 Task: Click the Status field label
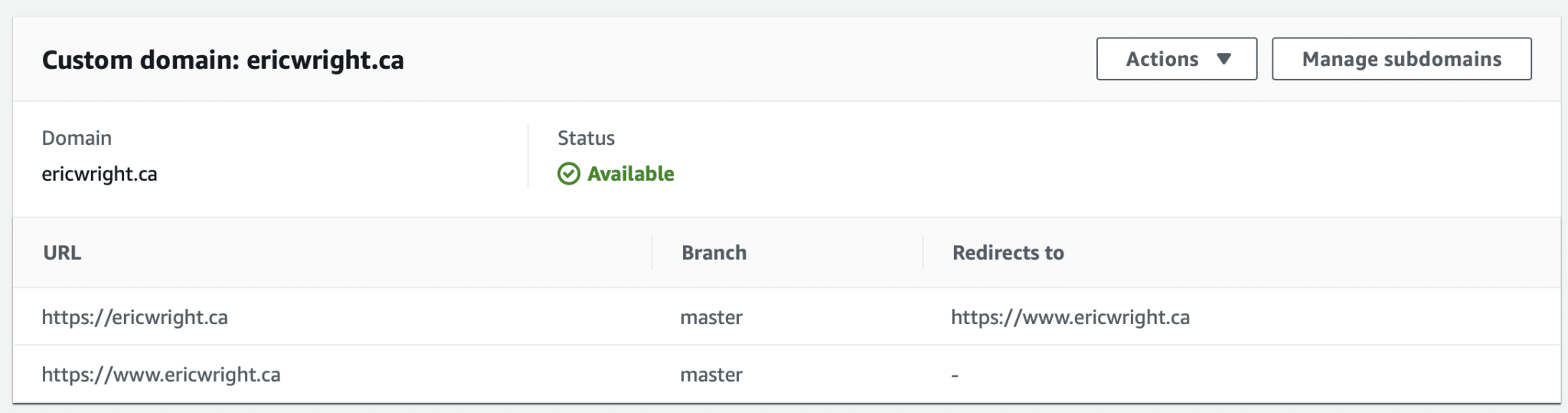(x=586, y=138)
